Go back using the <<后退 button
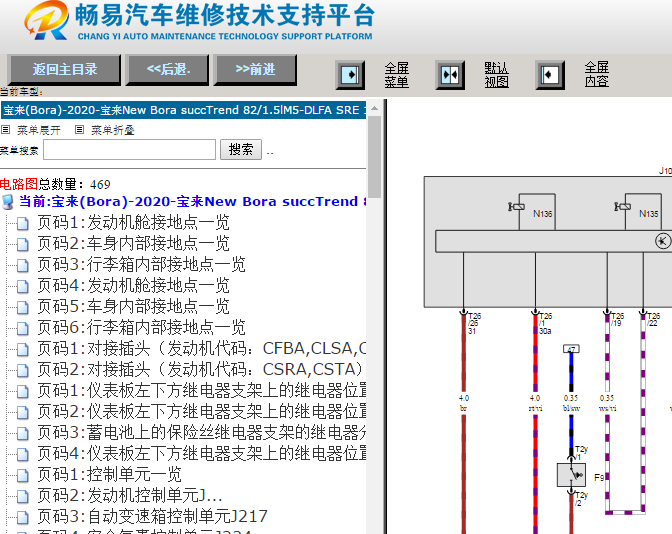Viewport: 672px width, 534px height. (168, 69)
